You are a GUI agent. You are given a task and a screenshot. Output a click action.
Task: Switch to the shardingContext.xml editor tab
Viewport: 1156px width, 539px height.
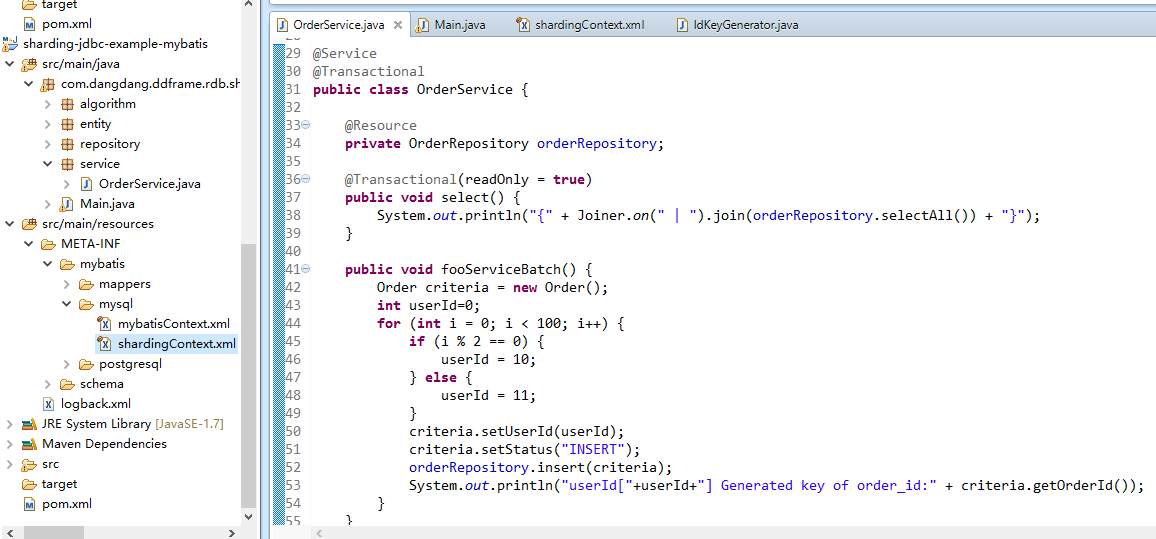pyautogui.click(x=581, y=25)
